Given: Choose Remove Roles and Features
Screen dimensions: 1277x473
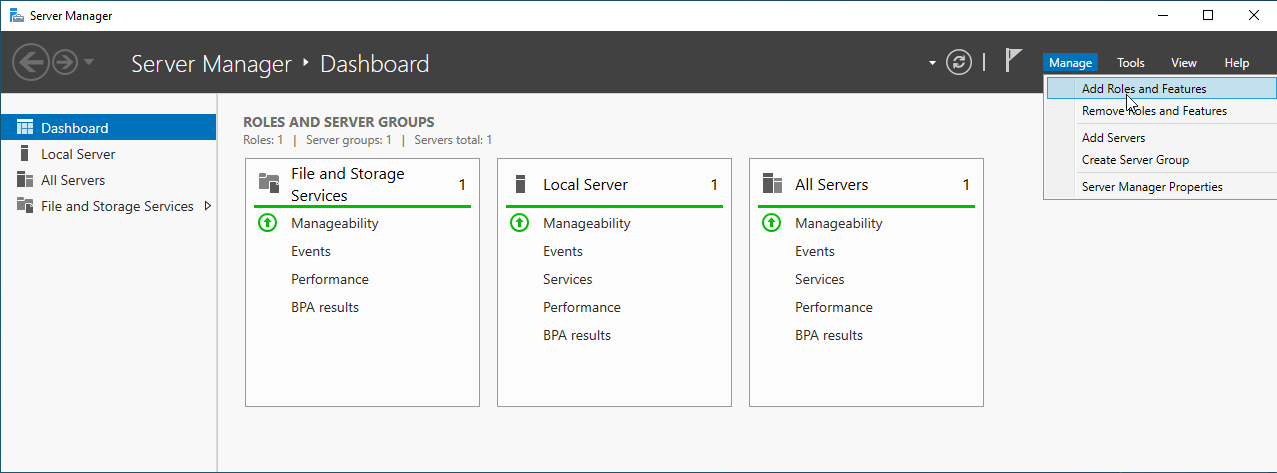Looking at the screenshot, I should point(1161,111).
